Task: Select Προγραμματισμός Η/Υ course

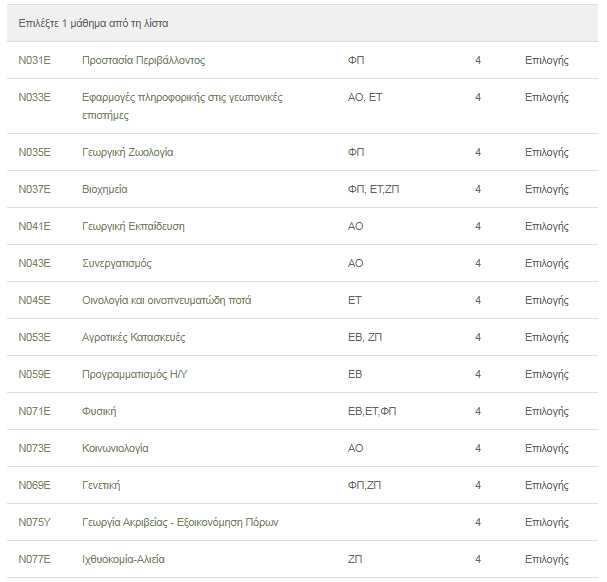Action: [x=135, y=374]
